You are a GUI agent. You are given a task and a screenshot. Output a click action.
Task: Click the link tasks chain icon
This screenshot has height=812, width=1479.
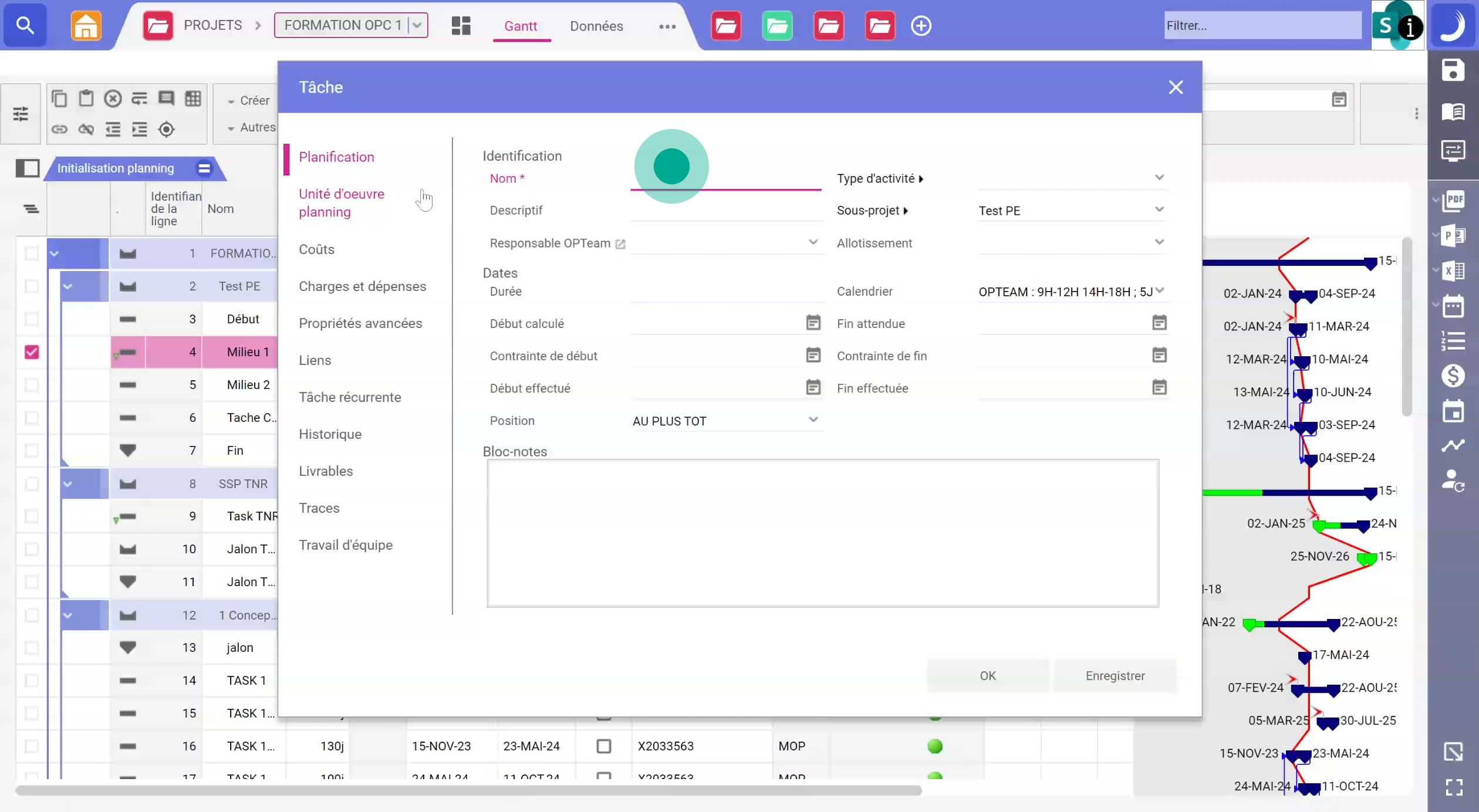59,129
